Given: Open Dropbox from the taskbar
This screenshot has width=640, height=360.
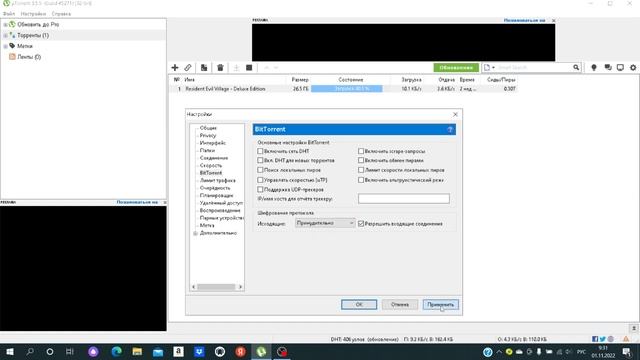Looking at the screenshot, I should coord(199,351).
